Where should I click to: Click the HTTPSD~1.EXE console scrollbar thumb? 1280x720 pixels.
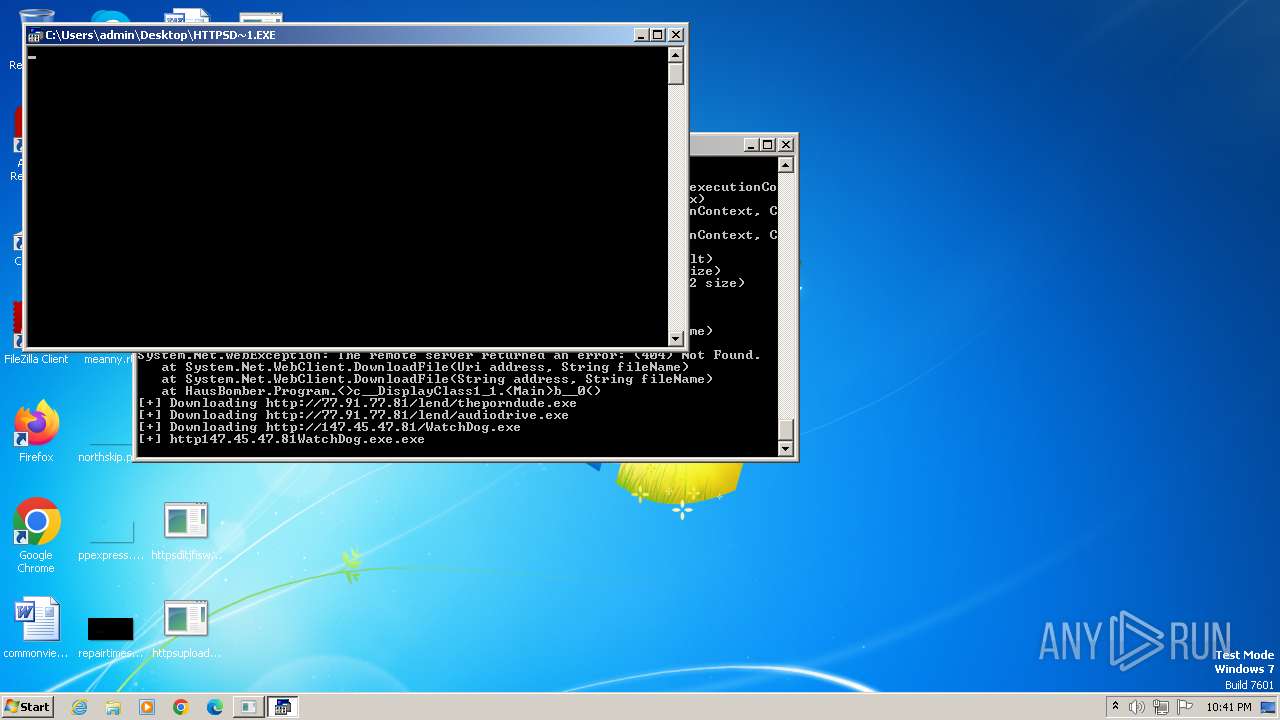click(x=676, y=73)
